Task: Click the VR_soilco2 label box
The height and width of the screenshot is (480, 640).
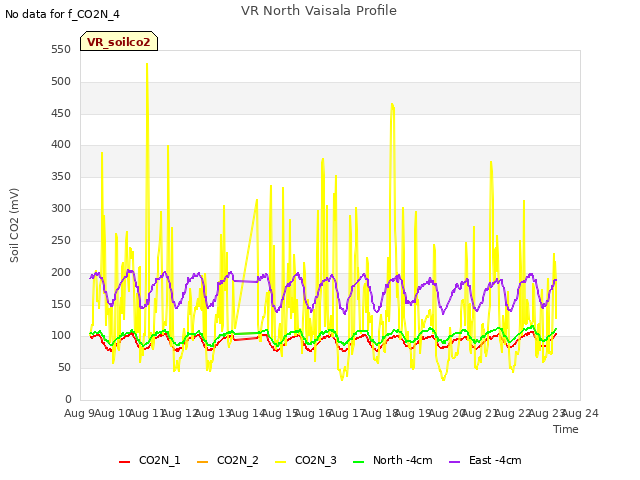Action: point(119,41)
